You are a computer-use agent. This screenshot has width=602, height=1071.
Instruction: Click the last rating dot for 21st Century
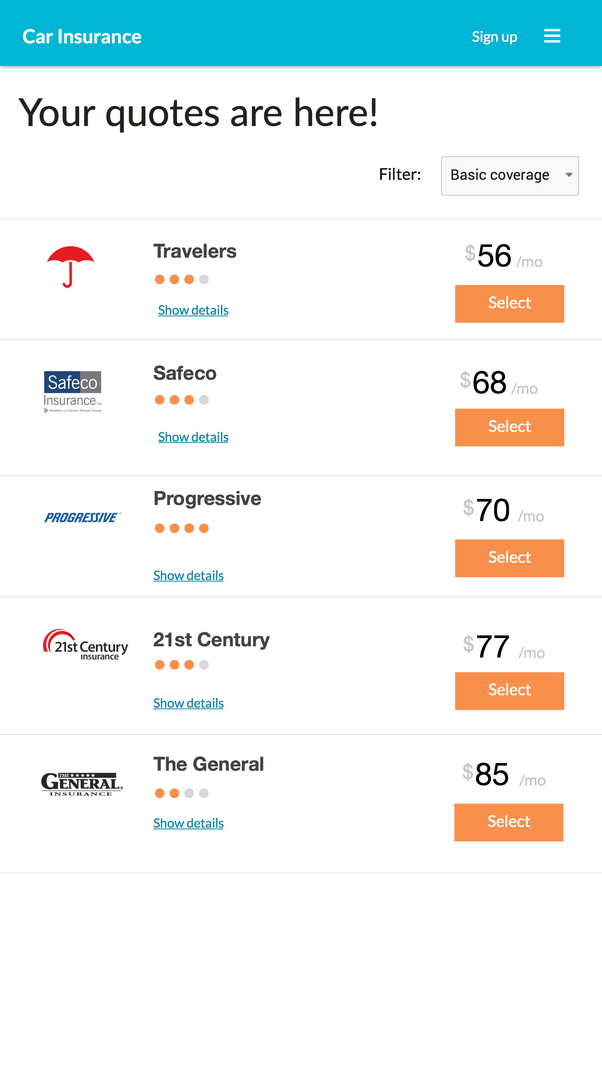pos(204,664)
